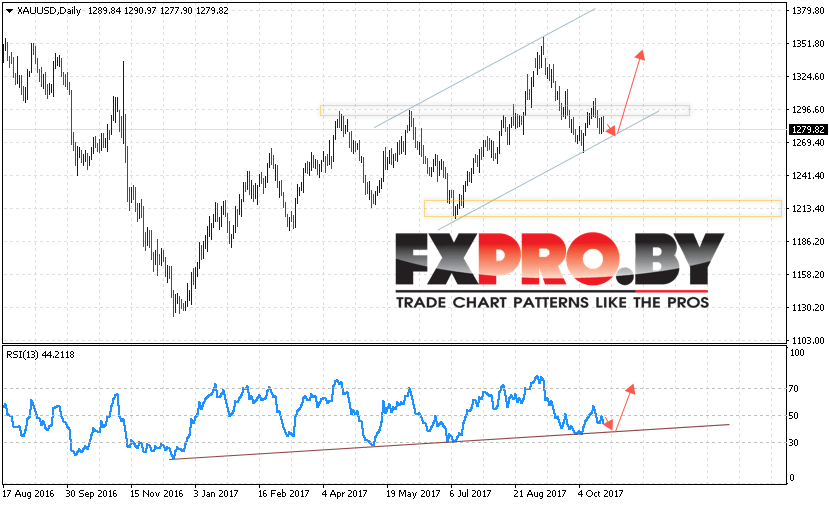Click price level 1241.40 on the scale

(x=808, y=176)
